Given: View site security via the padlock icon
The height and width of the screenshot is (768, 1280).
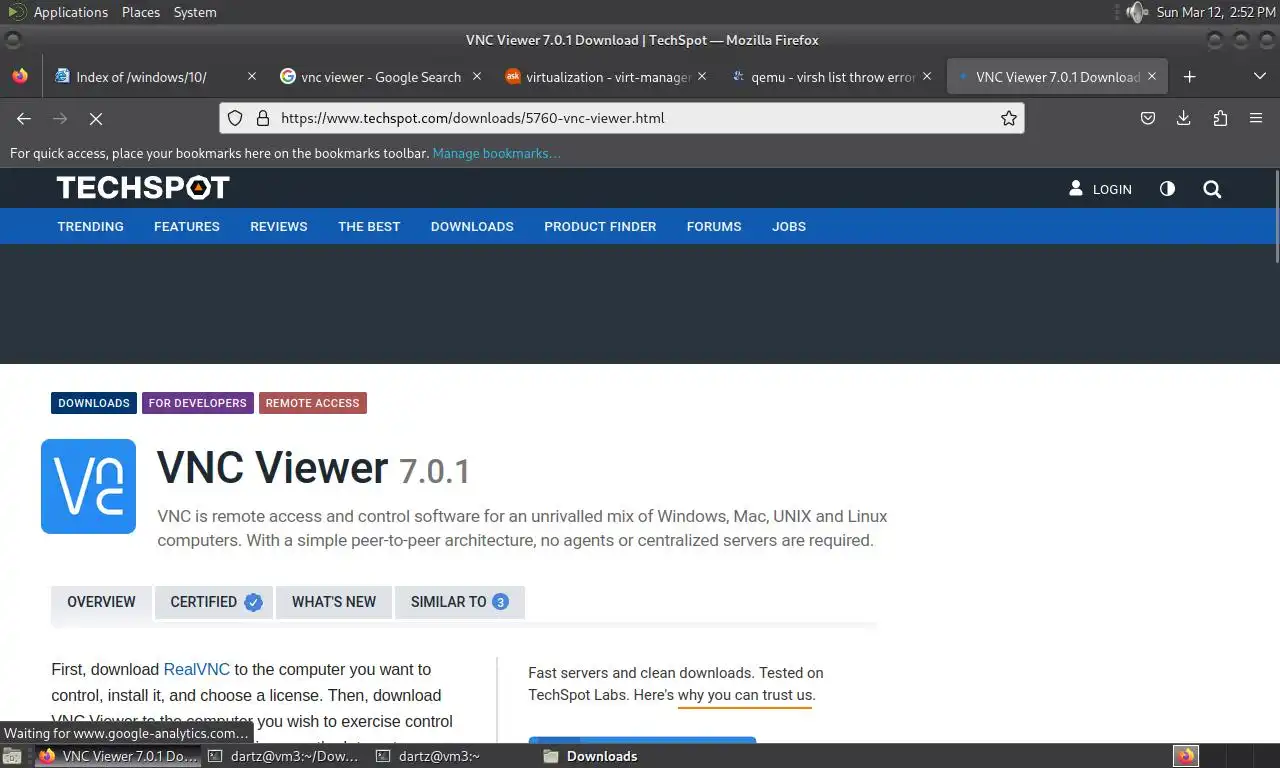Looking at the screenshot, I should point(263,118).
